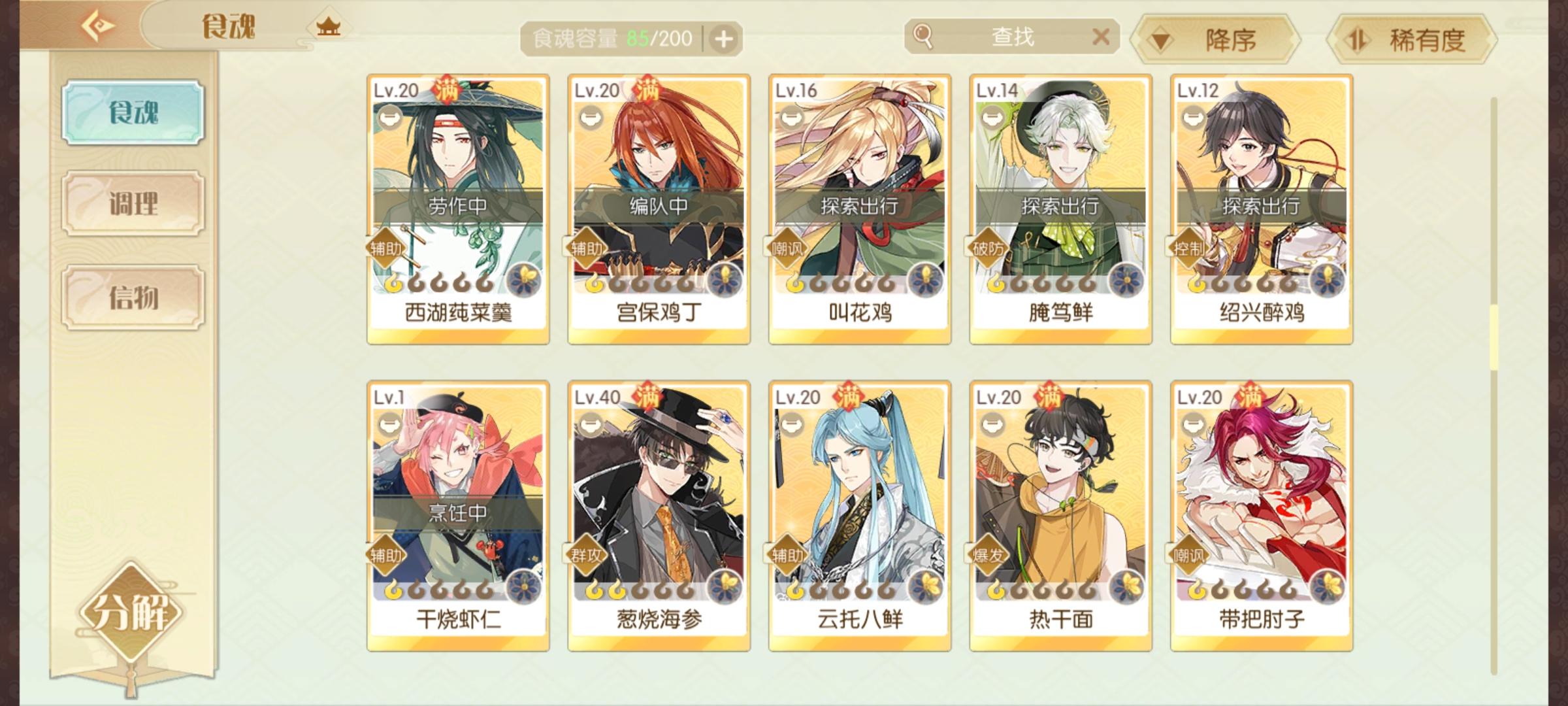Click the 查找 search field
The image size is (1568, 706).
(x=1012, y=37)
